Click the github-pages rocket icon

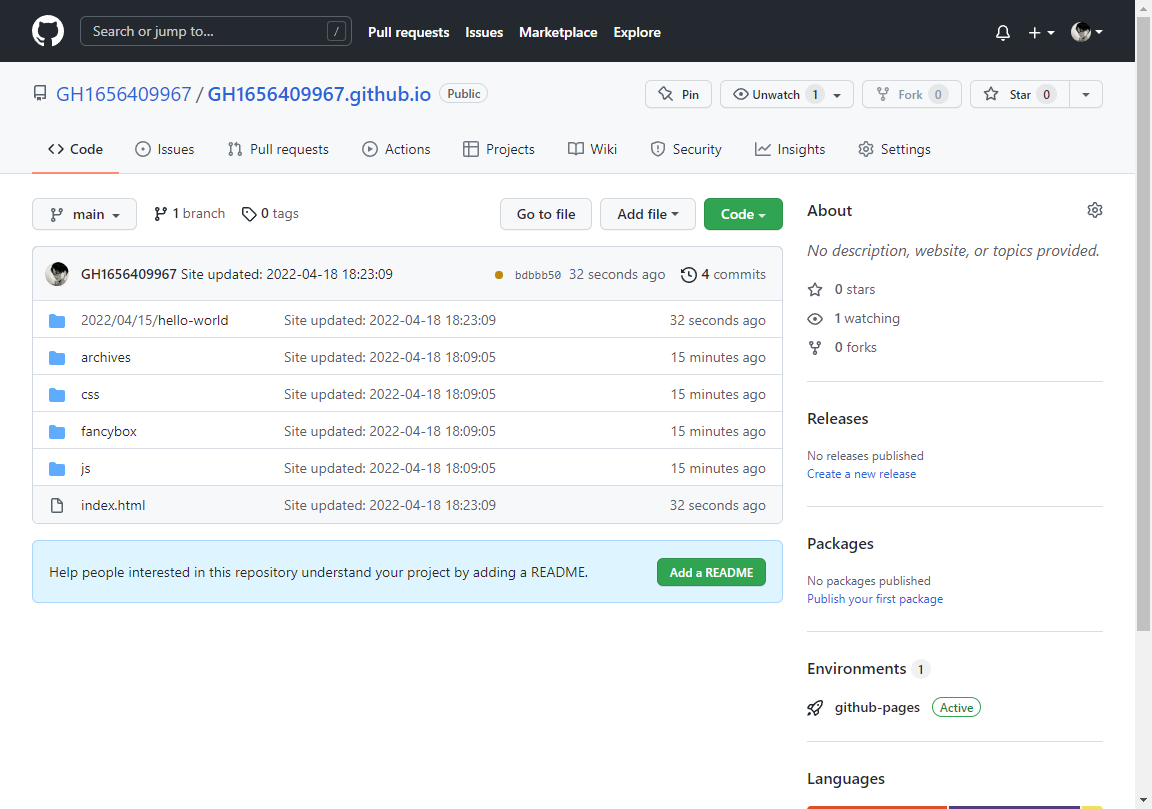(x=816, y=708)
